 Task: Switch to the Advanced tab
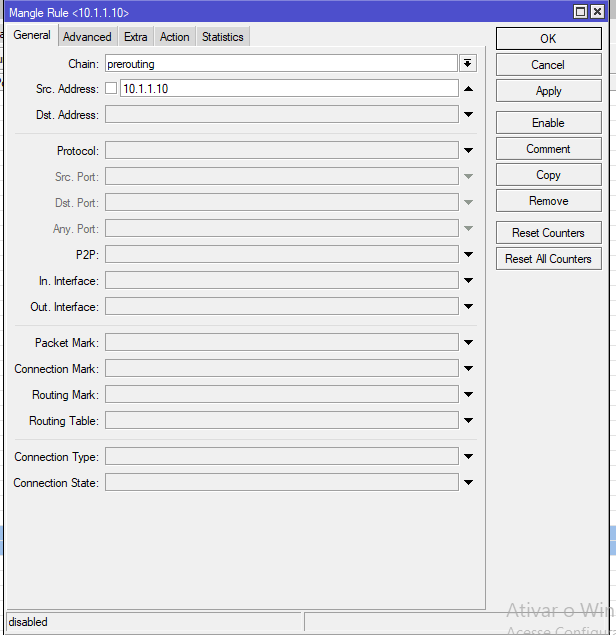tap(87, 37)
